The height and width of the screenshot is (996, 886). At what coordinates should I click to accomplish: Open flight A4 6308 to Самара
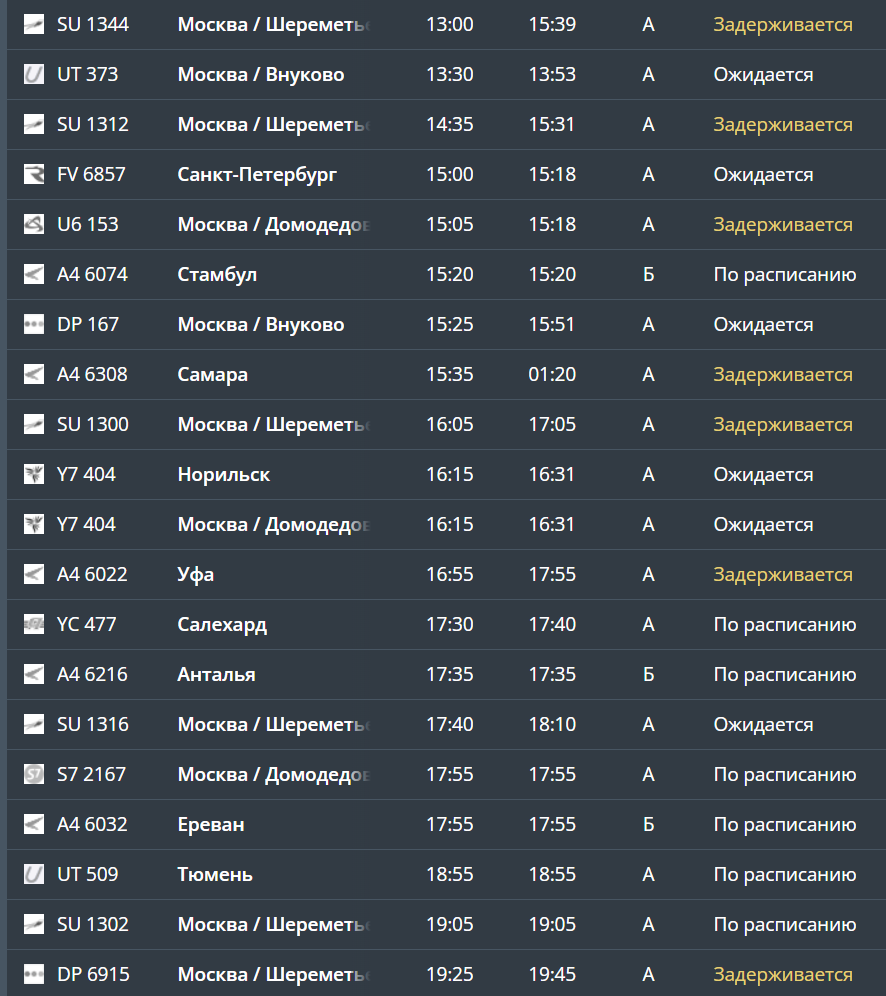point(92,375)
